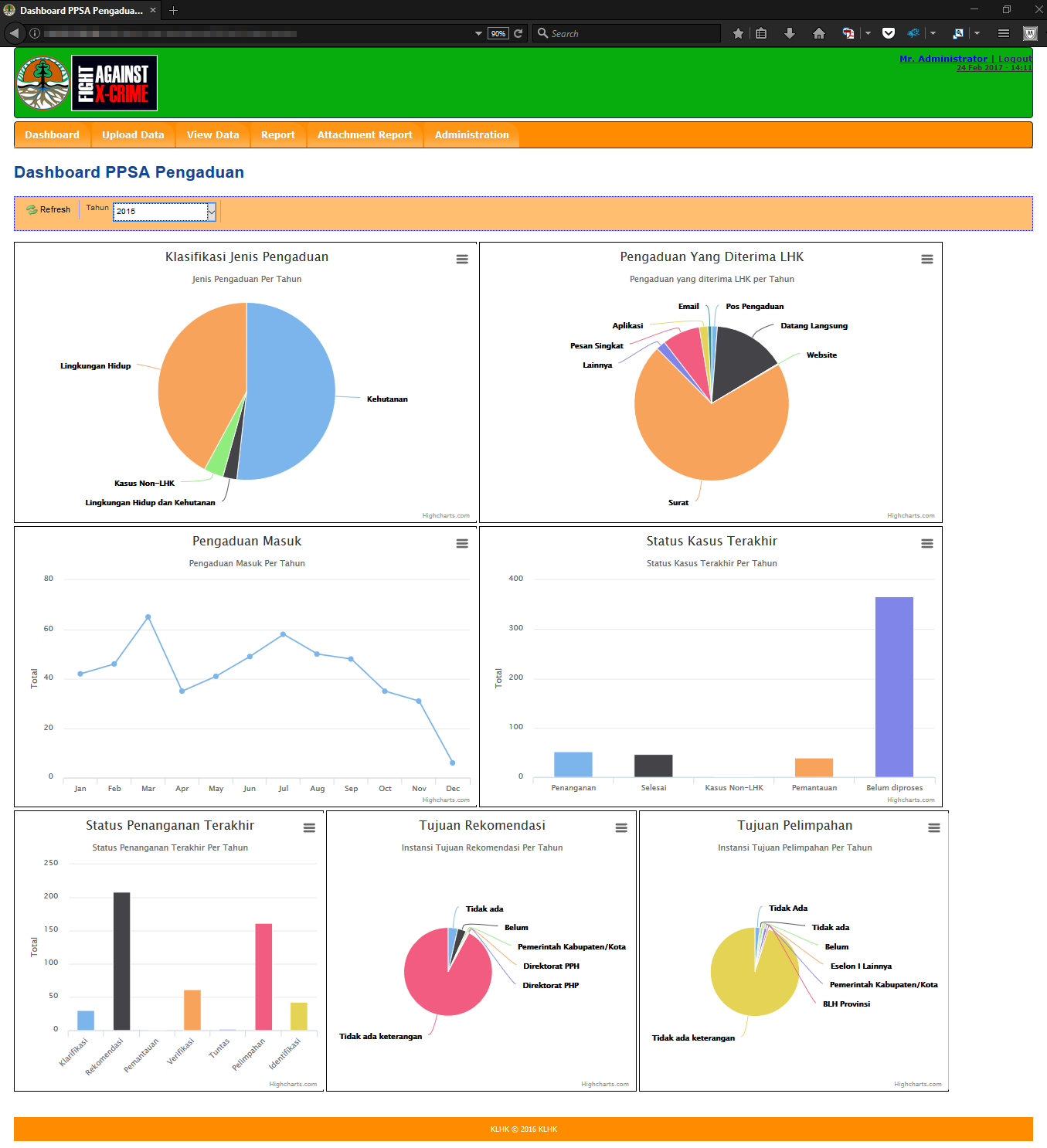Image resolution: width=1047 pixels, height=1148 pixels.
Task: Click the Logout link
Action: 1015,59
